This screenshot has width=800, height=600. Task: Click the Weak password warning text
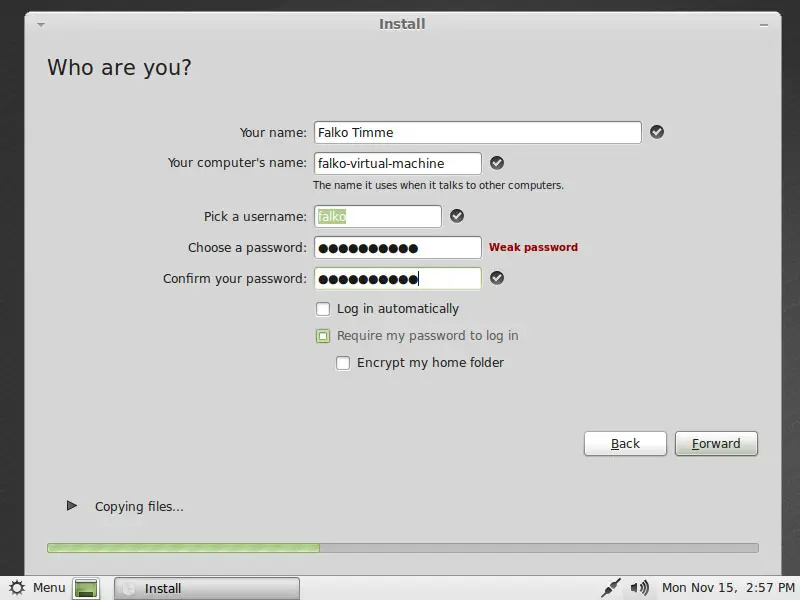533,247
